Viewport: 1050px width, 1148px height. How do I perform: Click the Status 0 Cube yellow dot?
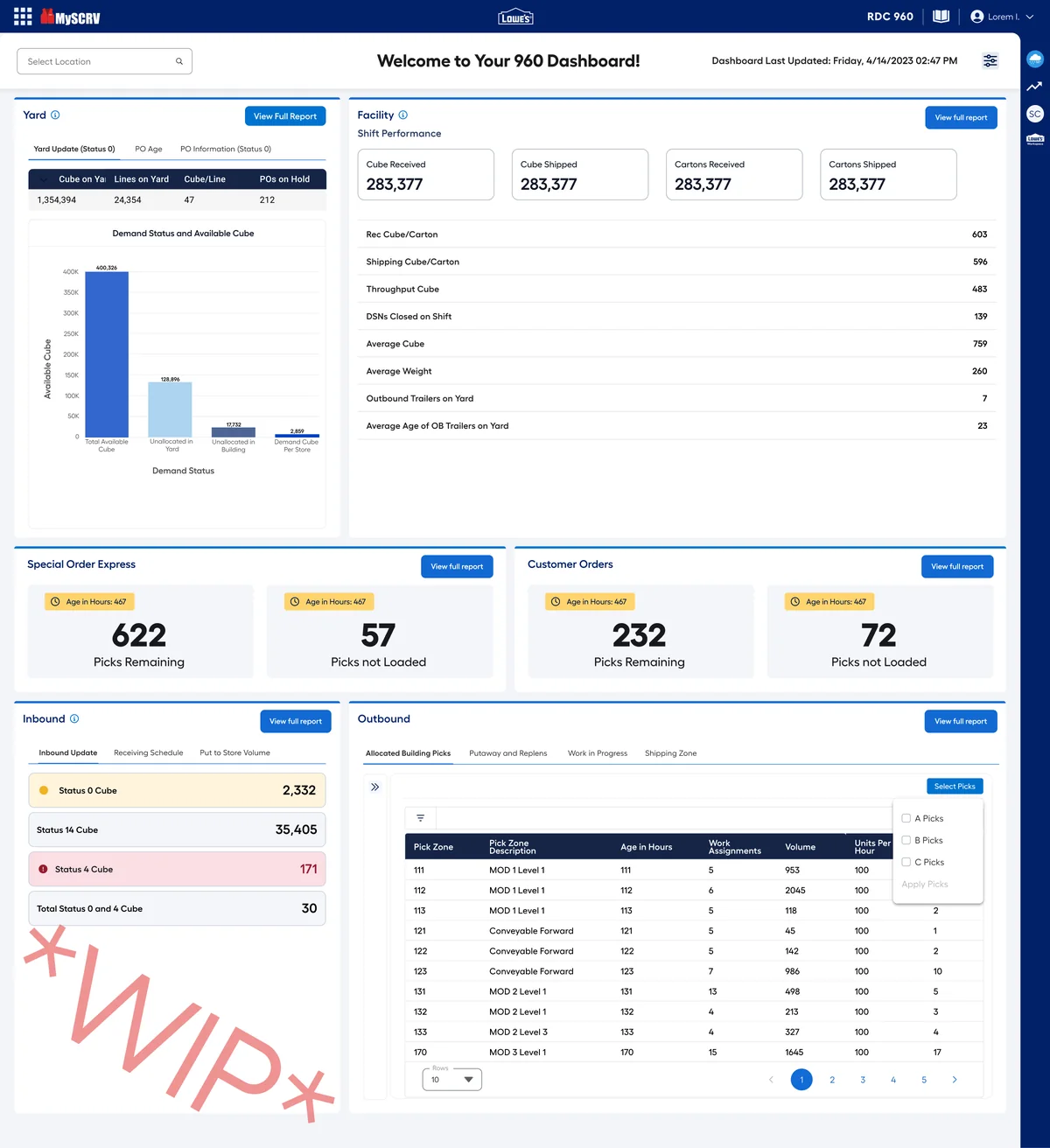44,790
